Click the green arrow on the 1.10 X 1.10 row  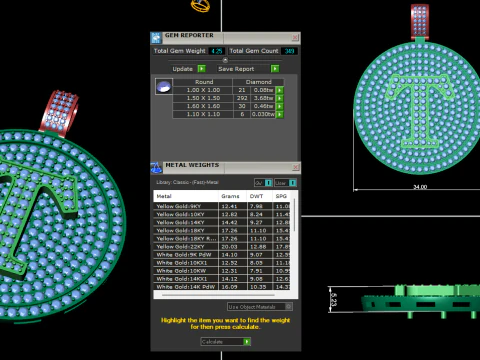point(279,114)
